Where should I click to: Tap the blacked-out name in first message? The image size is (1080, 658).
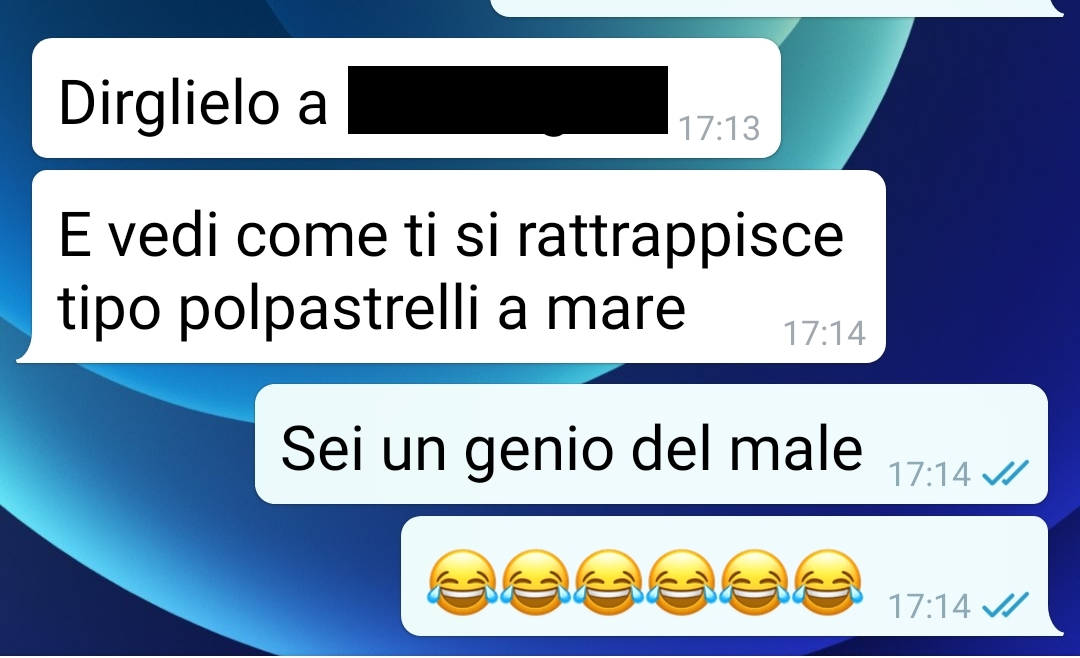(x=508, y=100)
